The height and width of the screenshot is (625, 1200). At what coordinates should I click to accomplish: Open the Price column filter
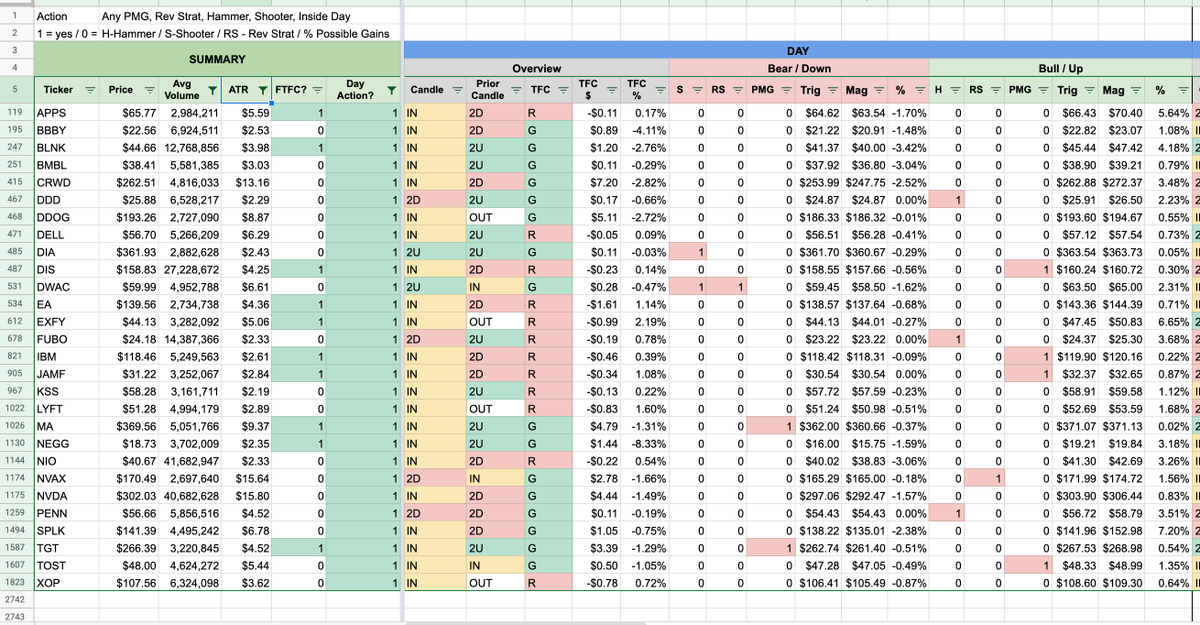[x=149, y=90]
